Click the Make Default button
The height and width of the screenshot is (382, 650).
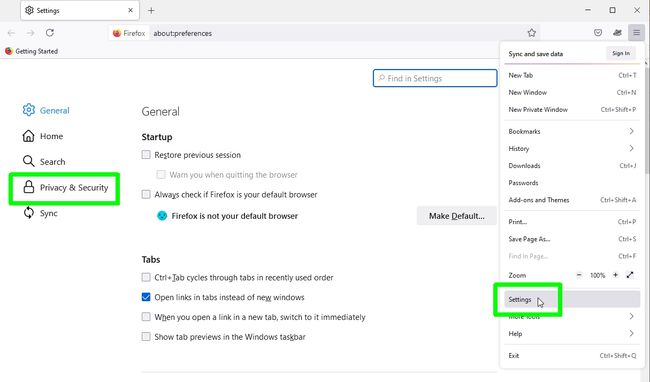coord(456,216)
